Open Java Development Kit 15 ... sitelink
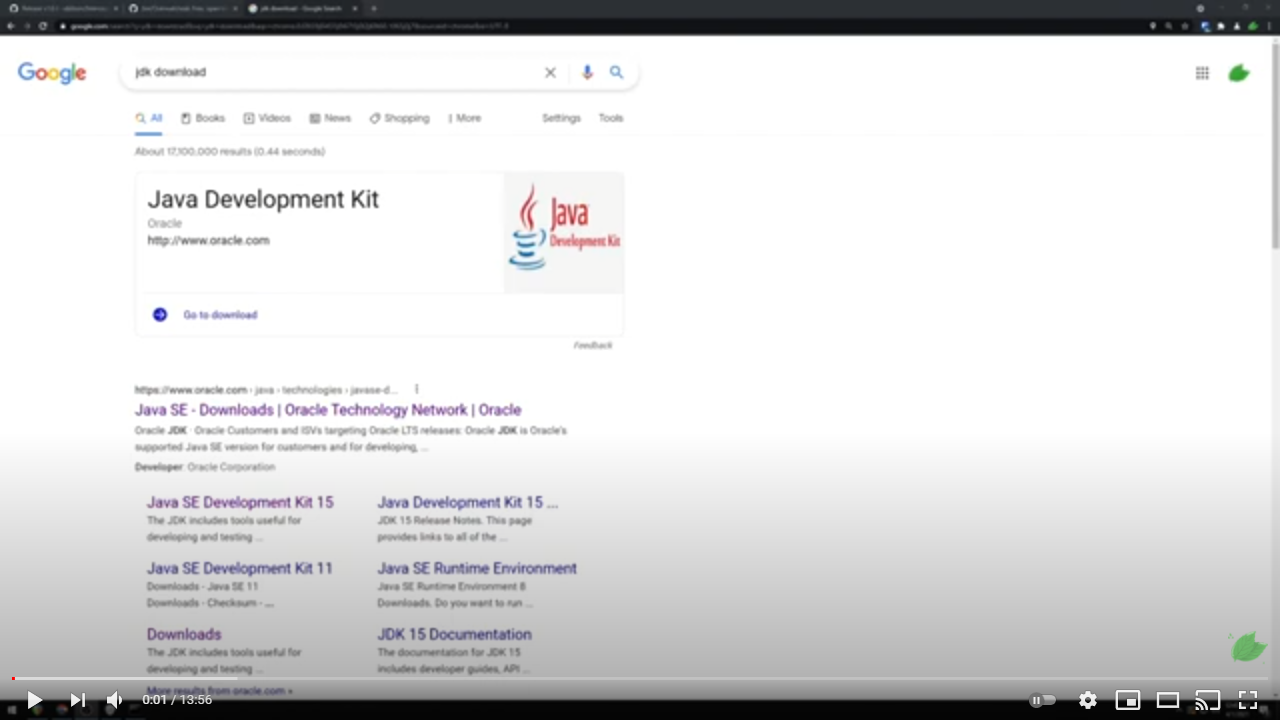This screenshot has height=720, width=1280. click(467, 502)
